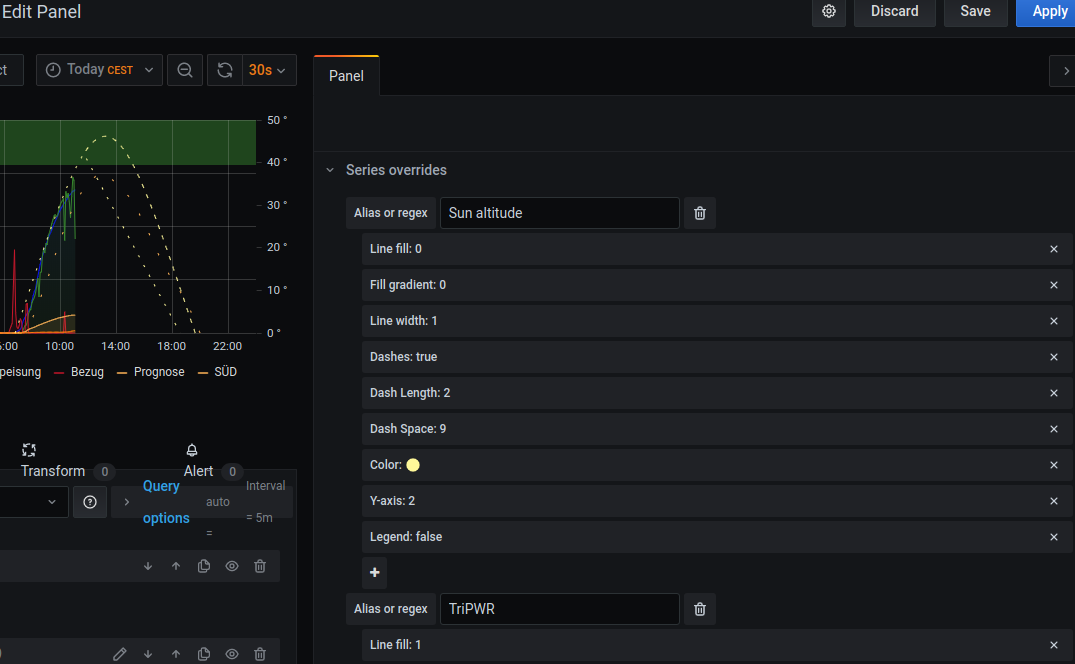1075x664 pixels.
Task: Open the 30s refresh interval dropdown
Action: (x=267, y=70)
